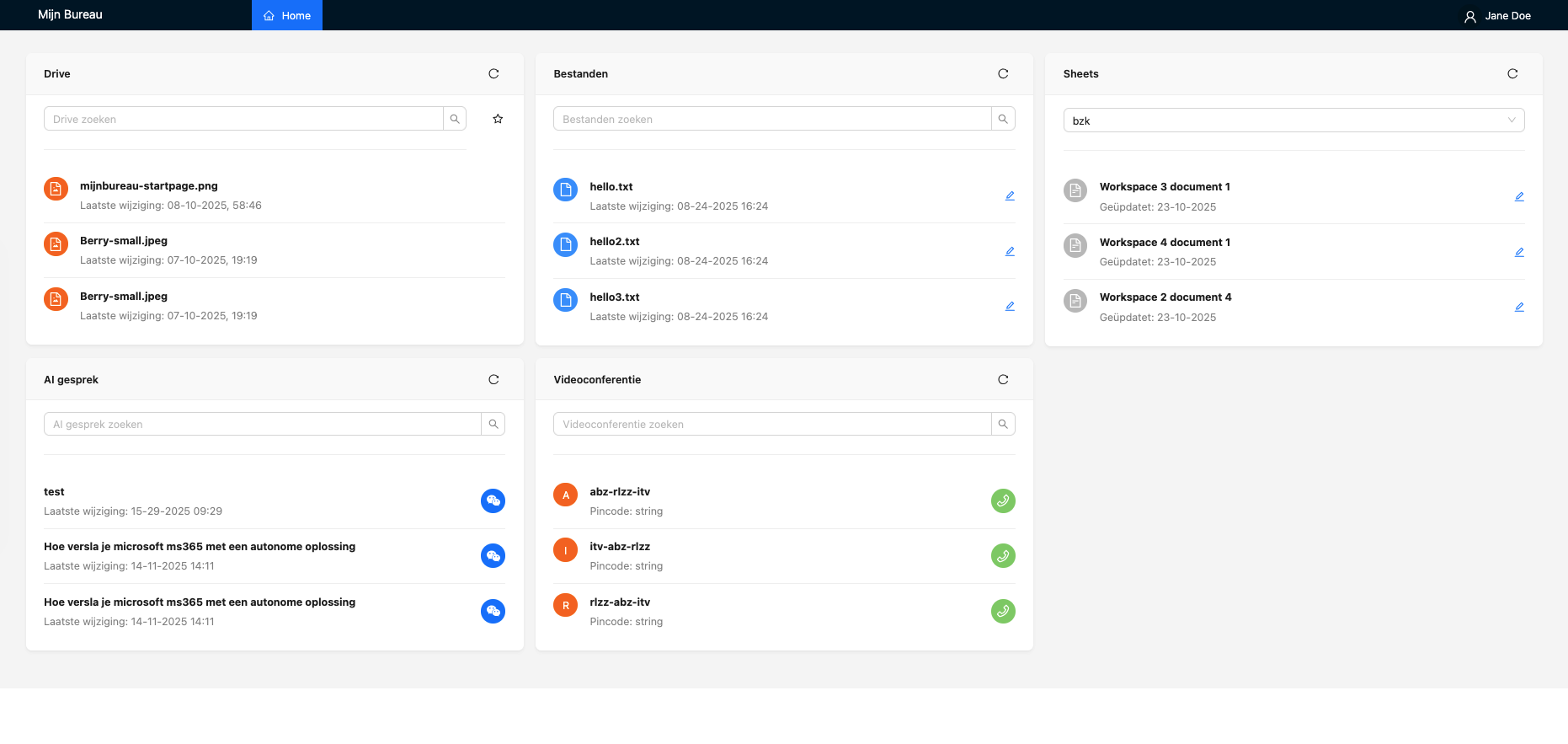Open the test AI conversation title
This screenshot has width=1568, height=744.
pyautogui.click(x=54, y=492)
